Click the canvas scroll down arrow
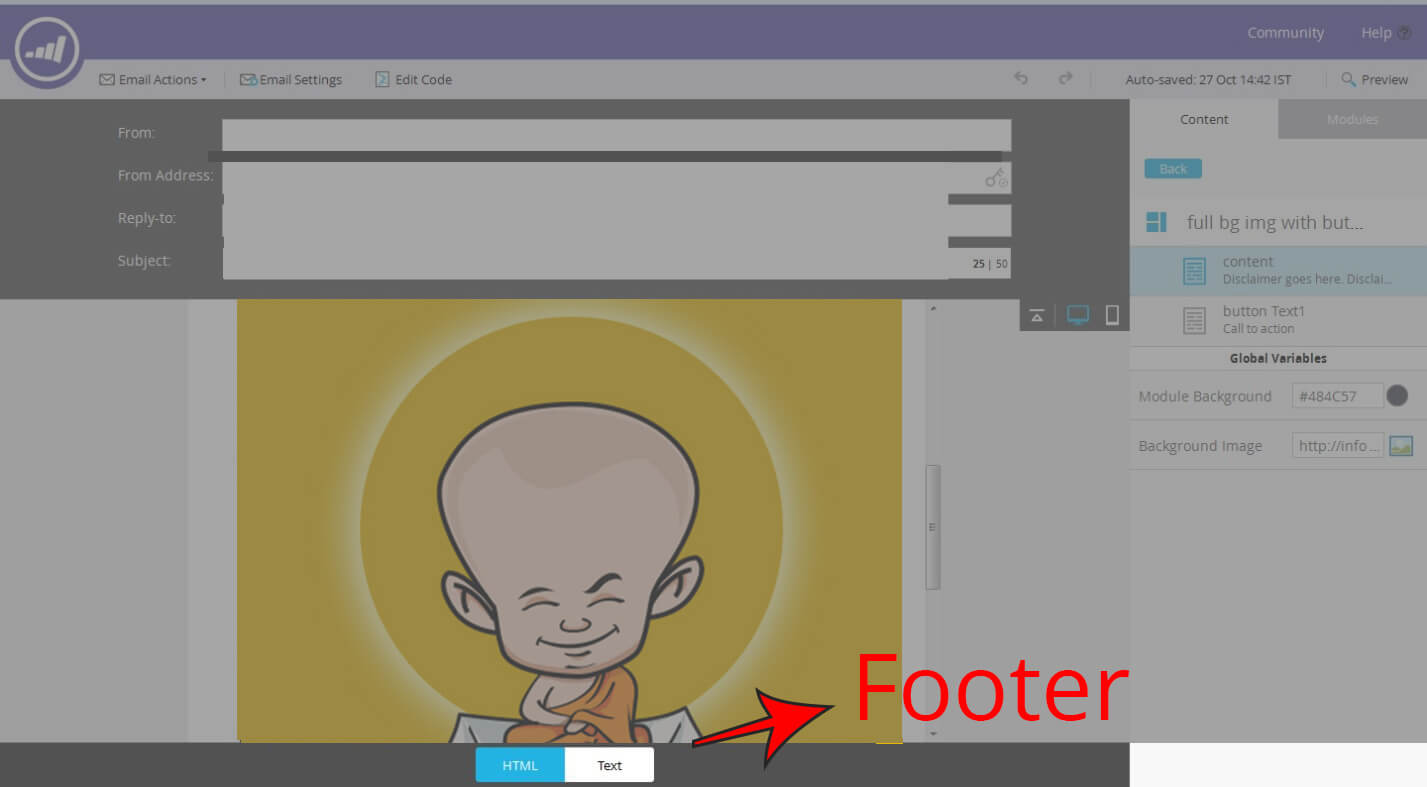1427x787 pixels. (x=933, y=734)
